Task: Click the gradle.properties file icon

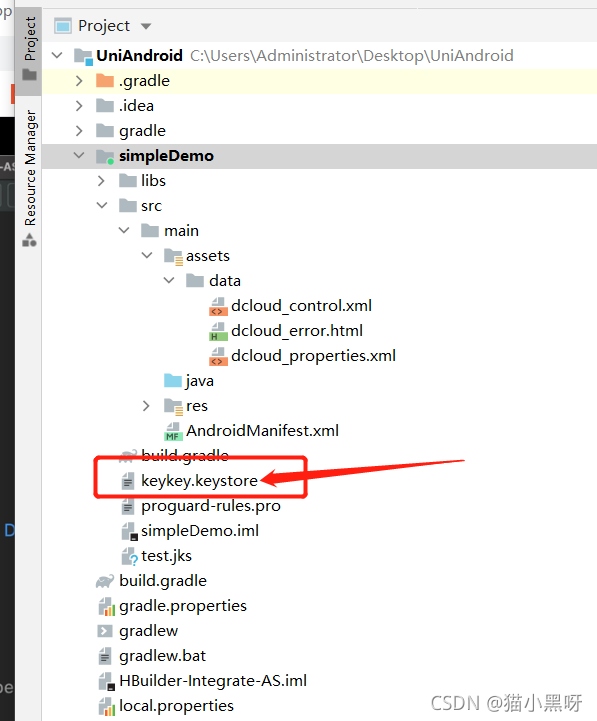Action: click(x=106, y=607)
